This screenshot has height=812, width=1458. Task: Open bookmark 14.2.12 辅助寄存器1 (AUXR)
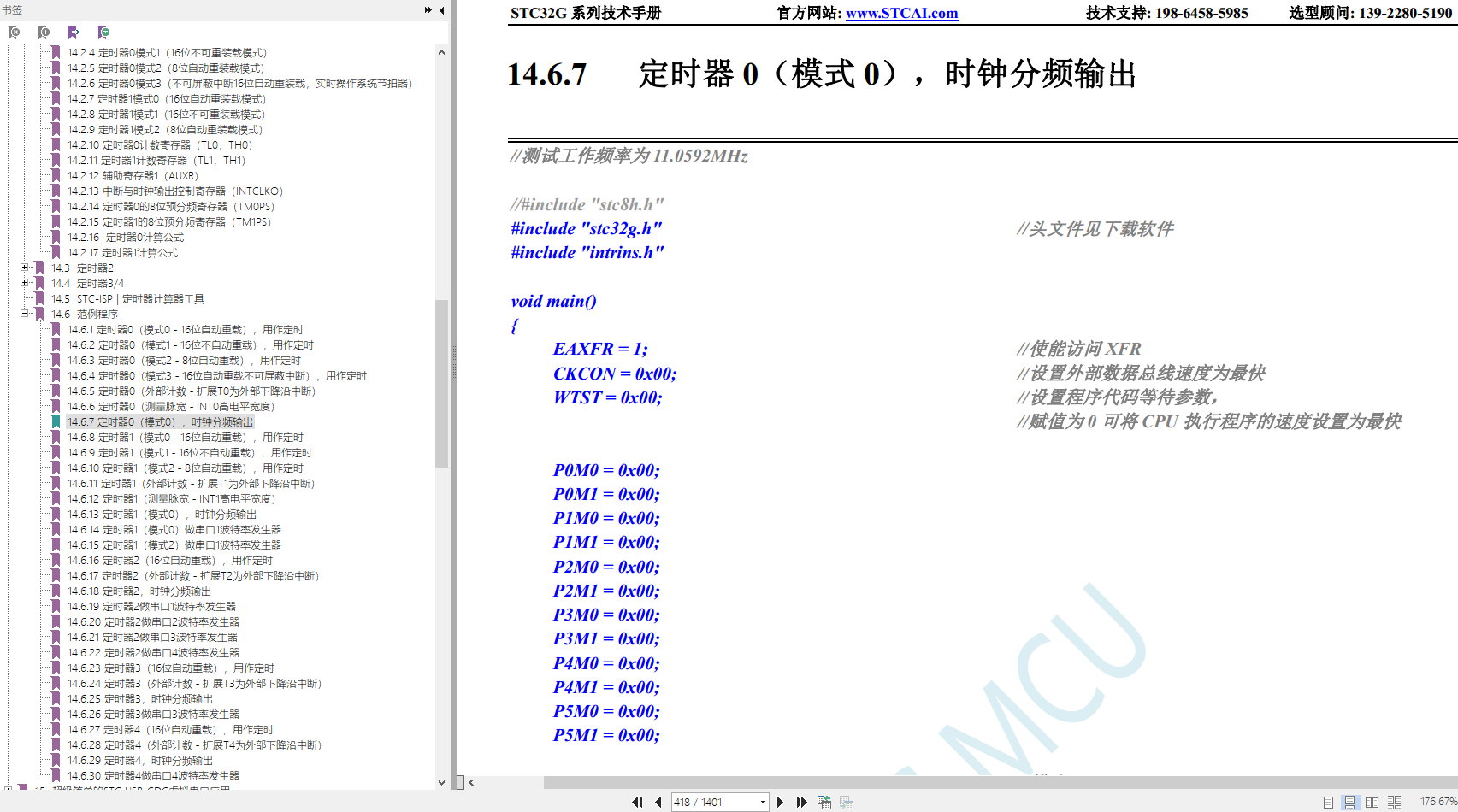[x=133, y=175]
